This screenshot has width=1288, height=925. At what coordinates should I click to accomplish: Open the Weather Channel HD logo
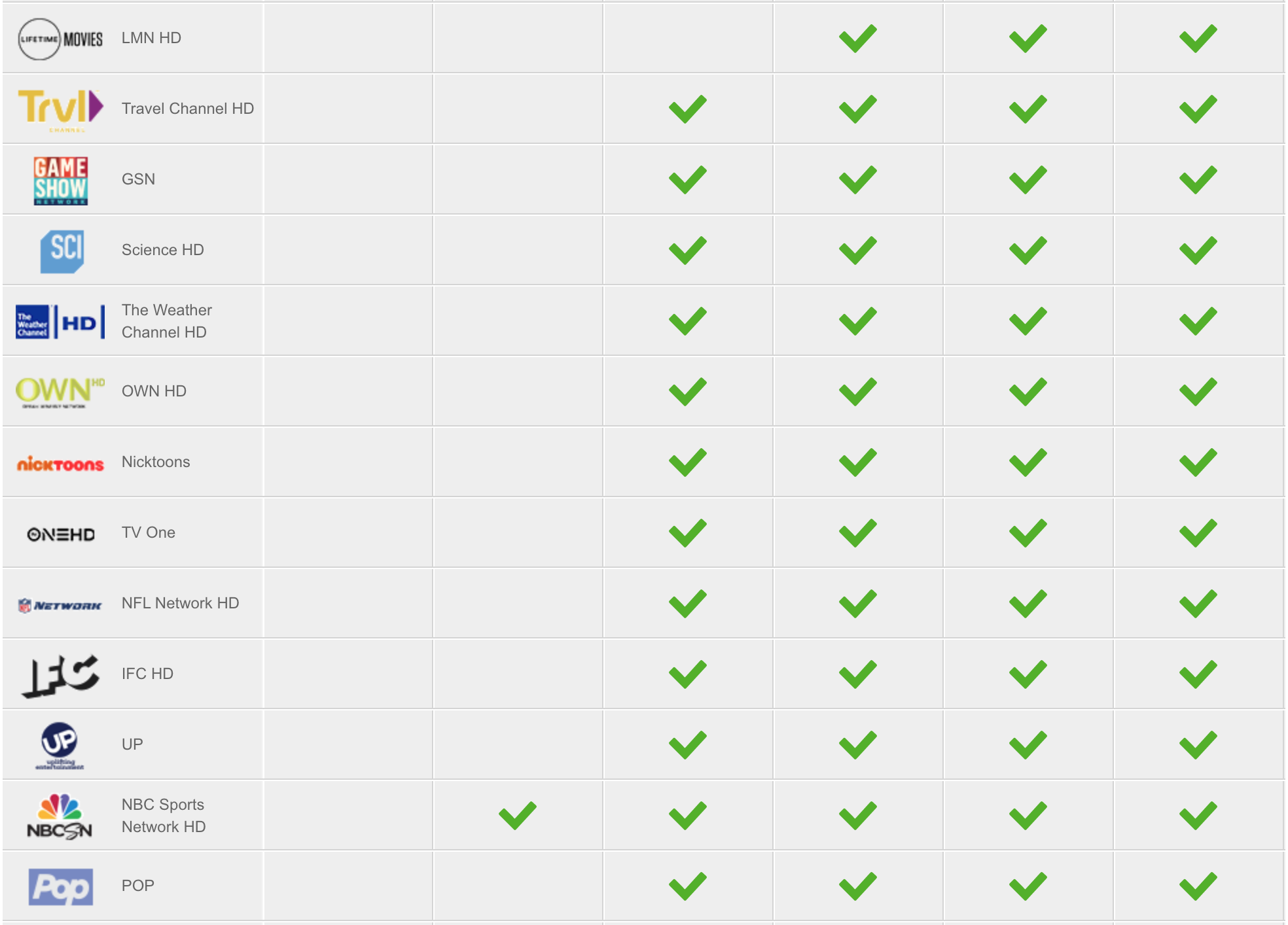click(x=60, y=322)
